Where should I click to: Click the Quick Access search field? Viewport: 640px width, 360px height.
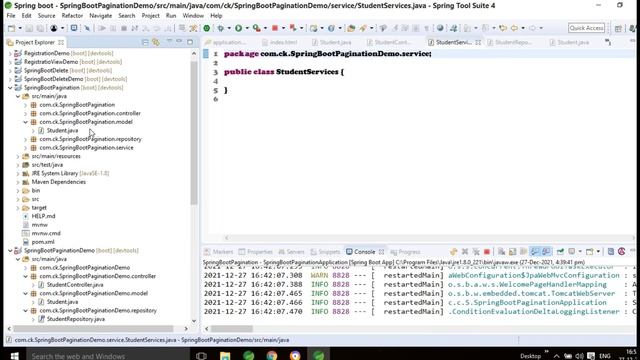tap(586, 28)
